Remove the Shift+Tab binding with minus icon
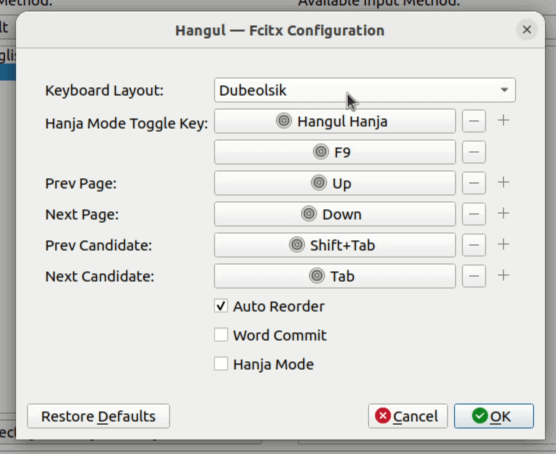Image resolution: width=556 pixels, height=454 pixels. point(474,245)
